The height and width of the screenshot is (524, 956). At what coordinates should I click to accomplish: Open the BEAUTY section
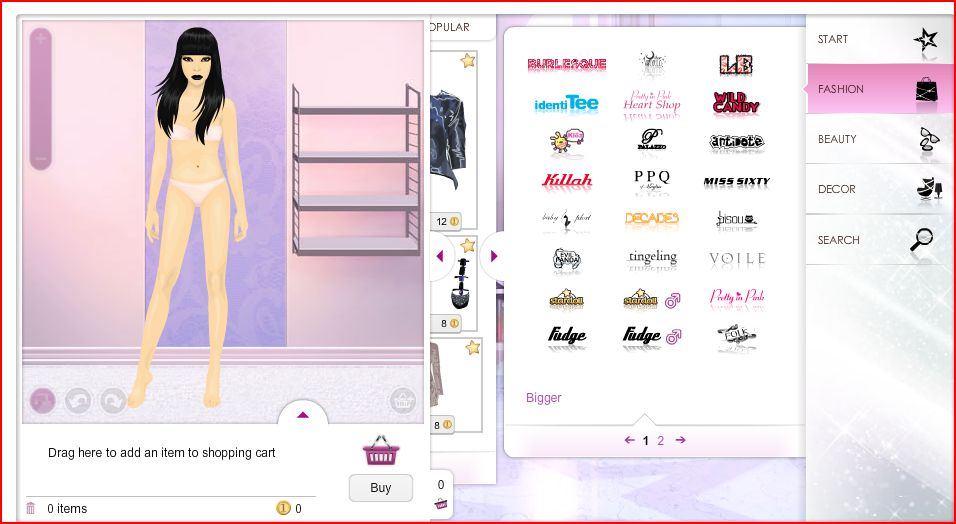click(x=881, y=139)
